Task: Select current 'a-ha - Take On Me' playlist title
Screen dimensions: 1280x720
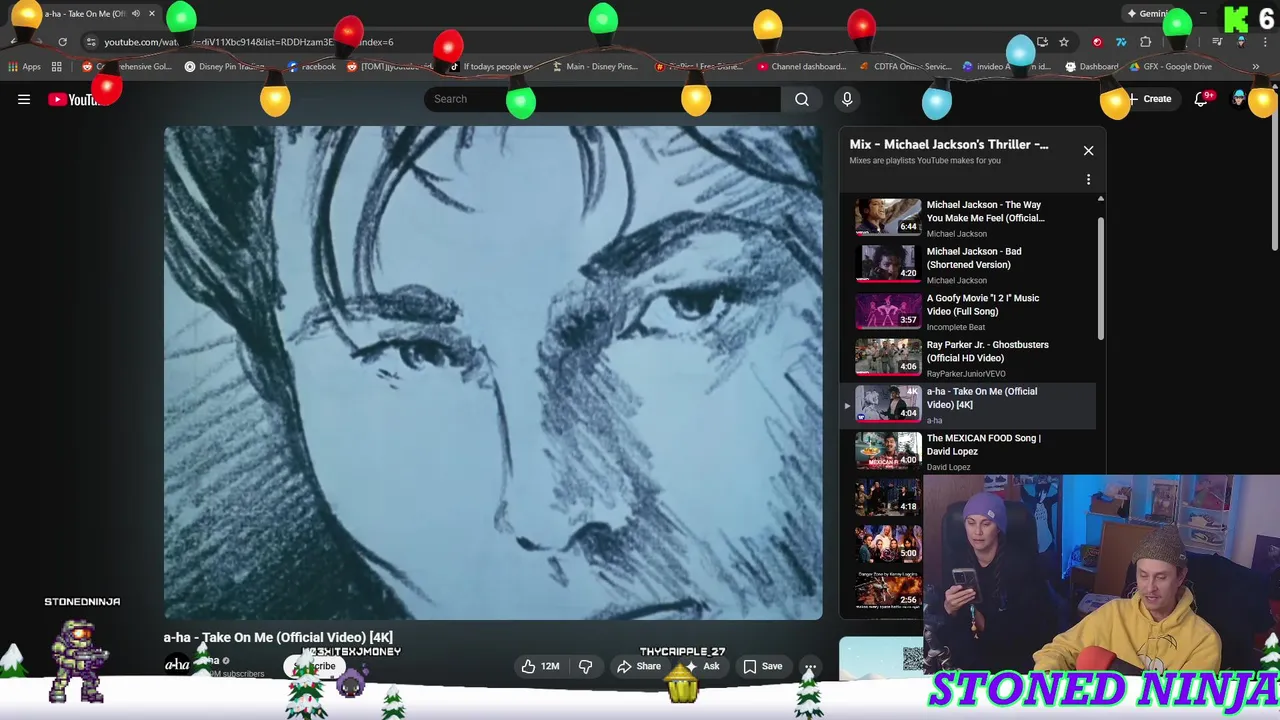Action: pos(982,398)
